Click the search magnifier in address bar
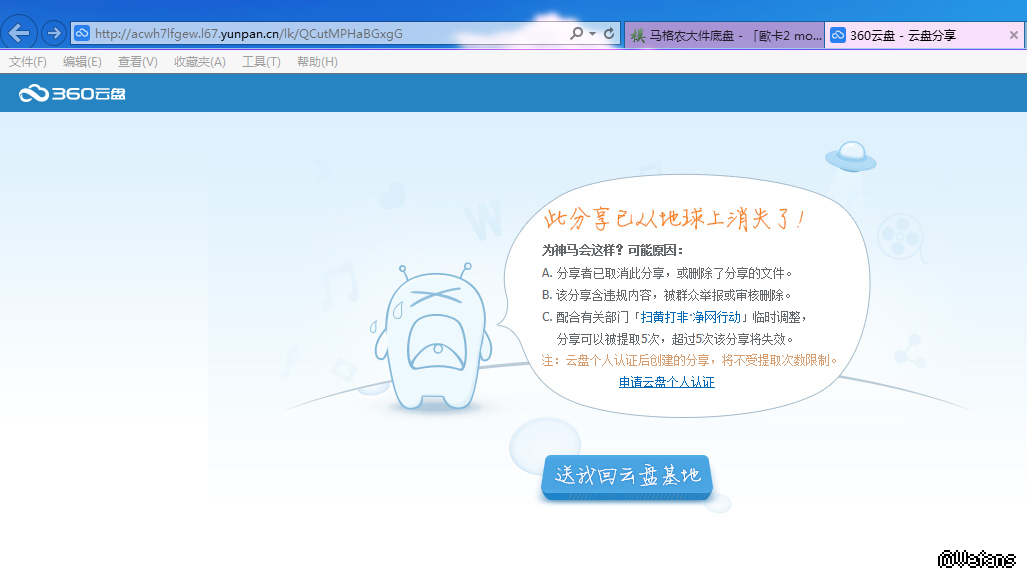 [x=576, y=33]
